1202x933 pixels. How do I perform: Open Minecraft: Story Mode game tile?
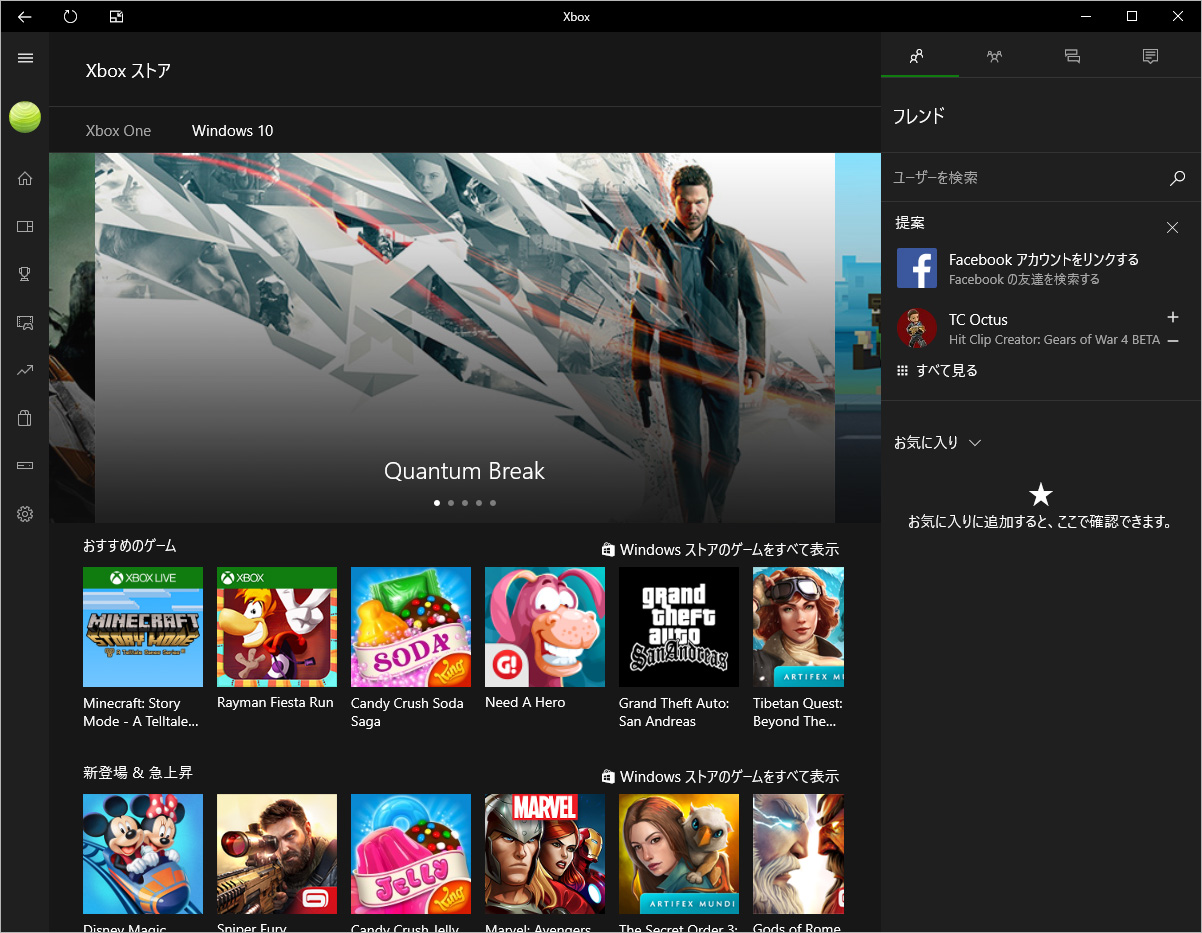[x=143, y=648]
